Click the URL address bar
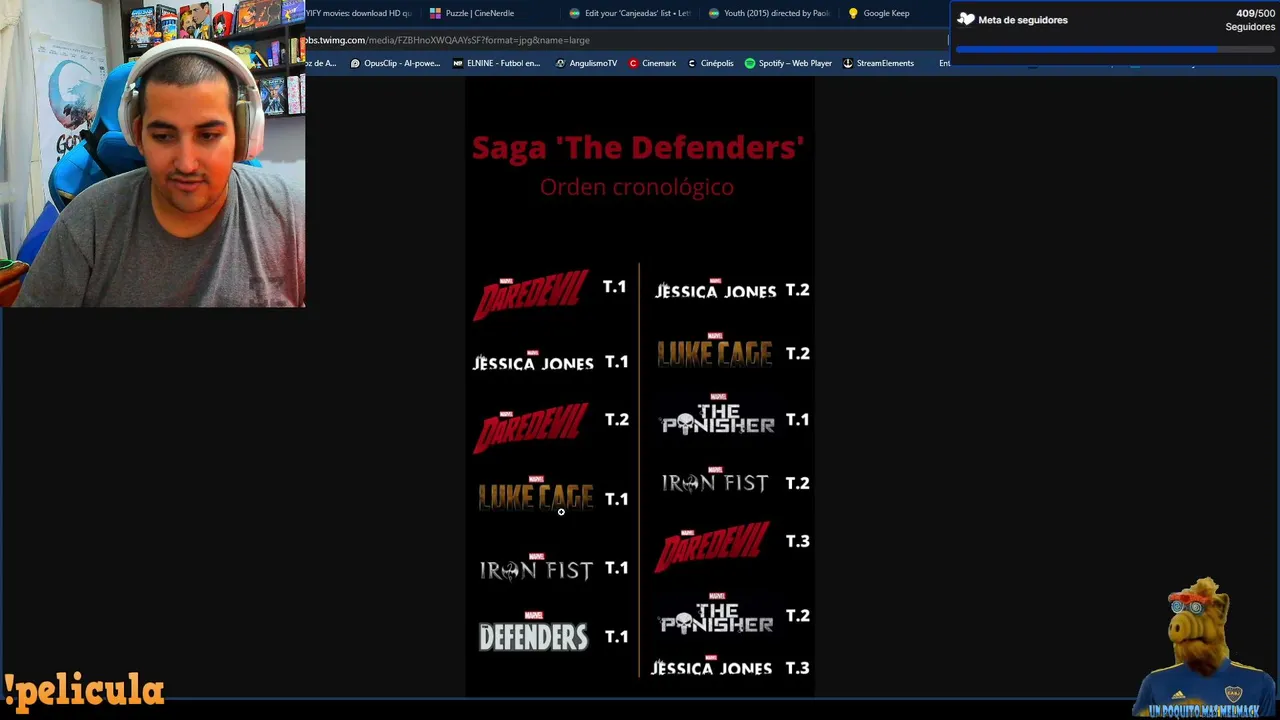This screenshot has height=720, width=1280. click(x=625, y=40)
